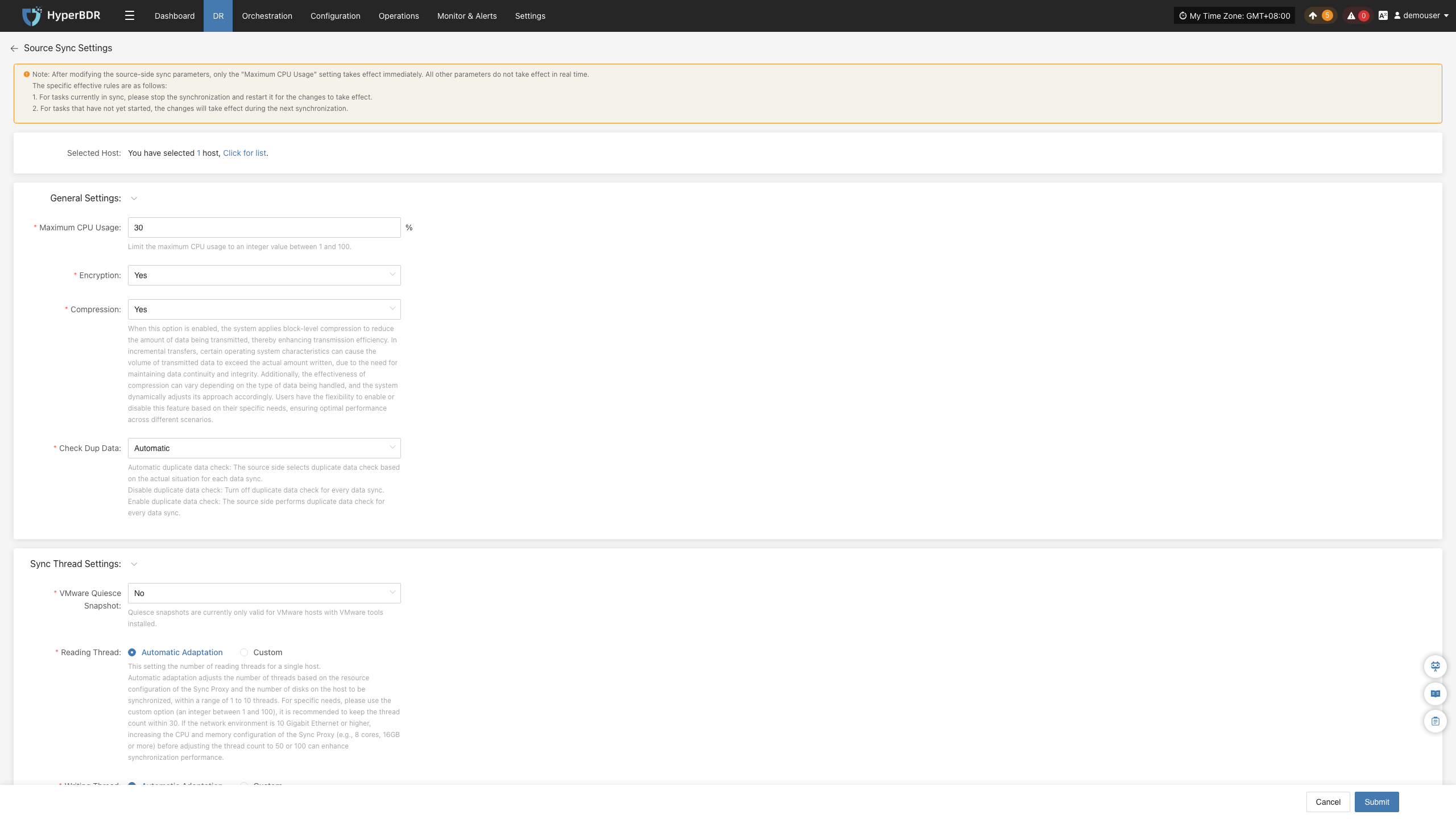Go back using the arrow beside Source Sync Settings
The image size is (1456, 819).
(x=14, y=48)
